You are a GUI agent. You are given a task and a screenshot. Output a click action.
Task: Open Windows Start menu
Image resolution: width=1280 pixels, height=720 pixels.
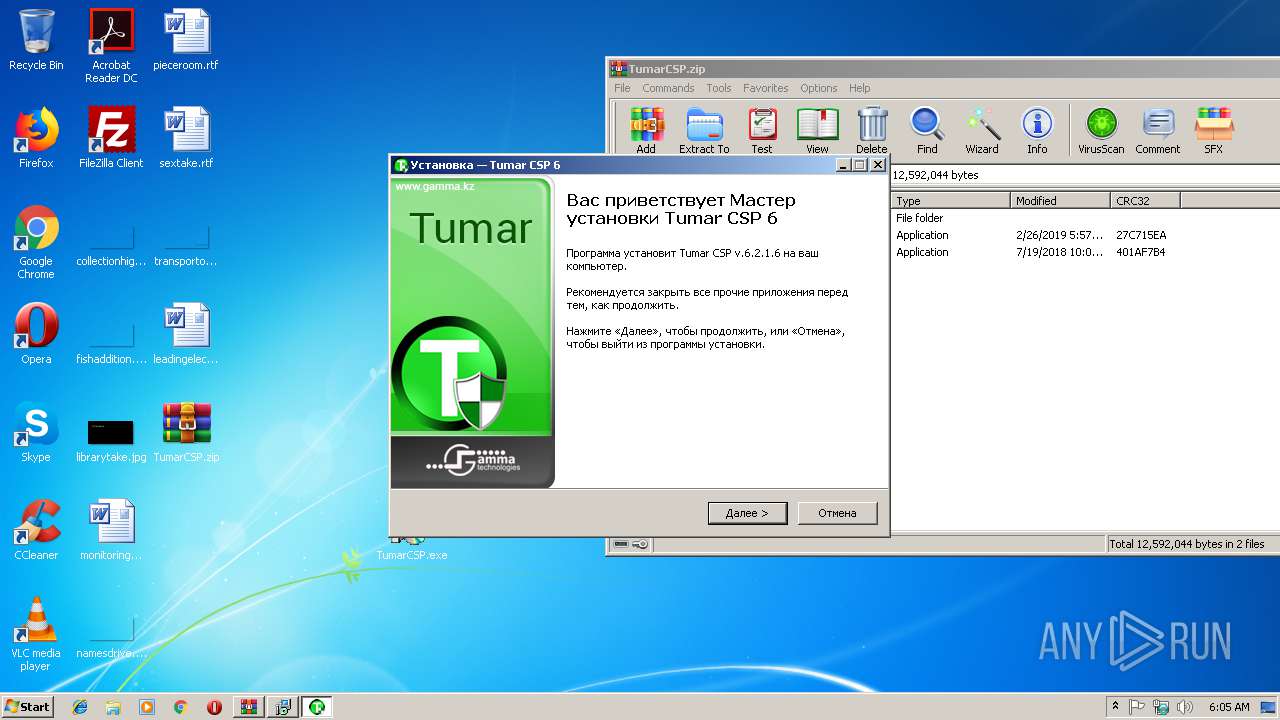(28, 706)
